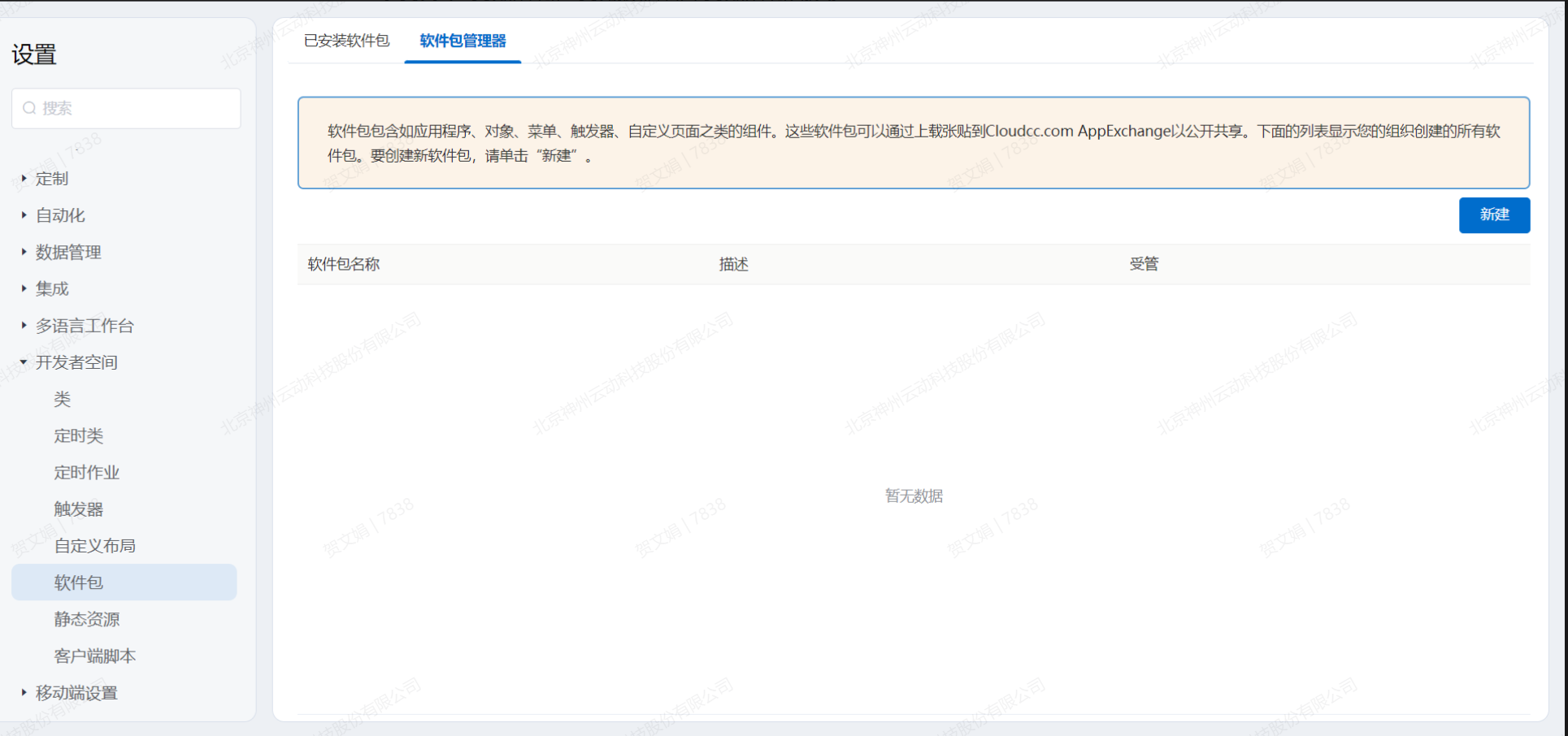Screen dimensions: 1568x736
Task: Navigate to 客户端脚本
Action: tap(95, 656)
